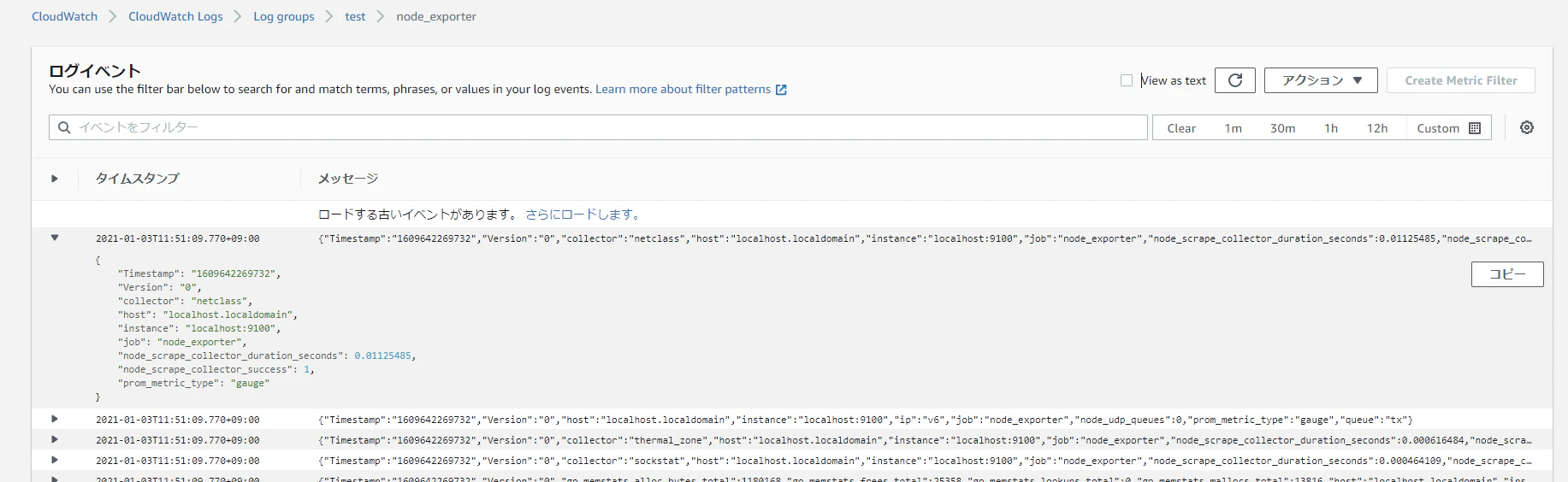Viewport: 1568px width, 482px height.
Task: Click the search magnifier icon in filter bar
Action: [64, 127]
